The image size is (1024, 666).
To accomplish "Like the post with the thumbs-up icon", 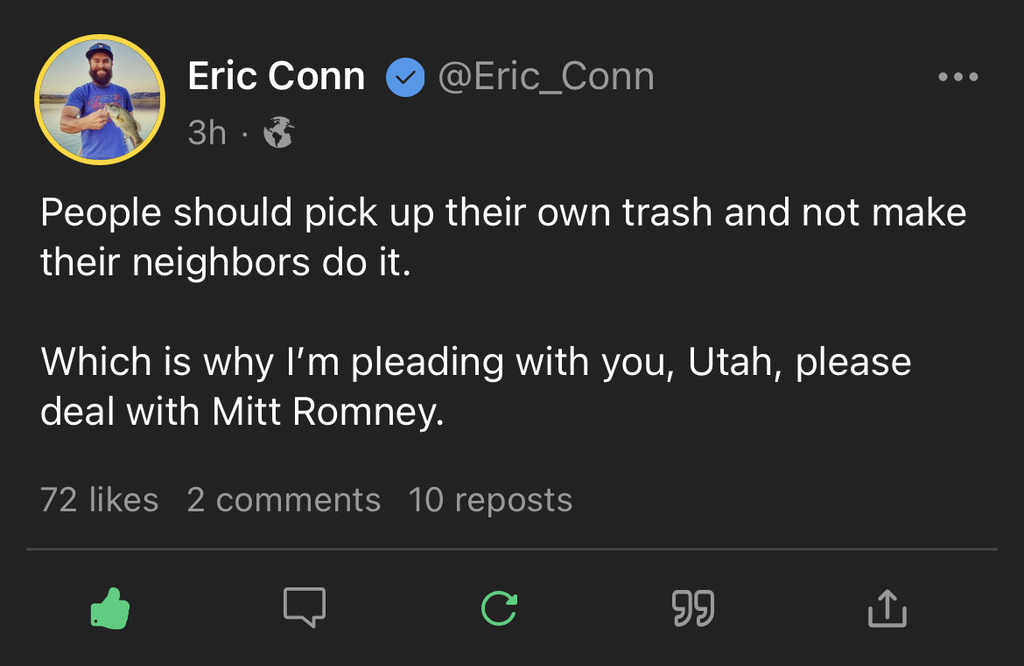I will [111, 607].
